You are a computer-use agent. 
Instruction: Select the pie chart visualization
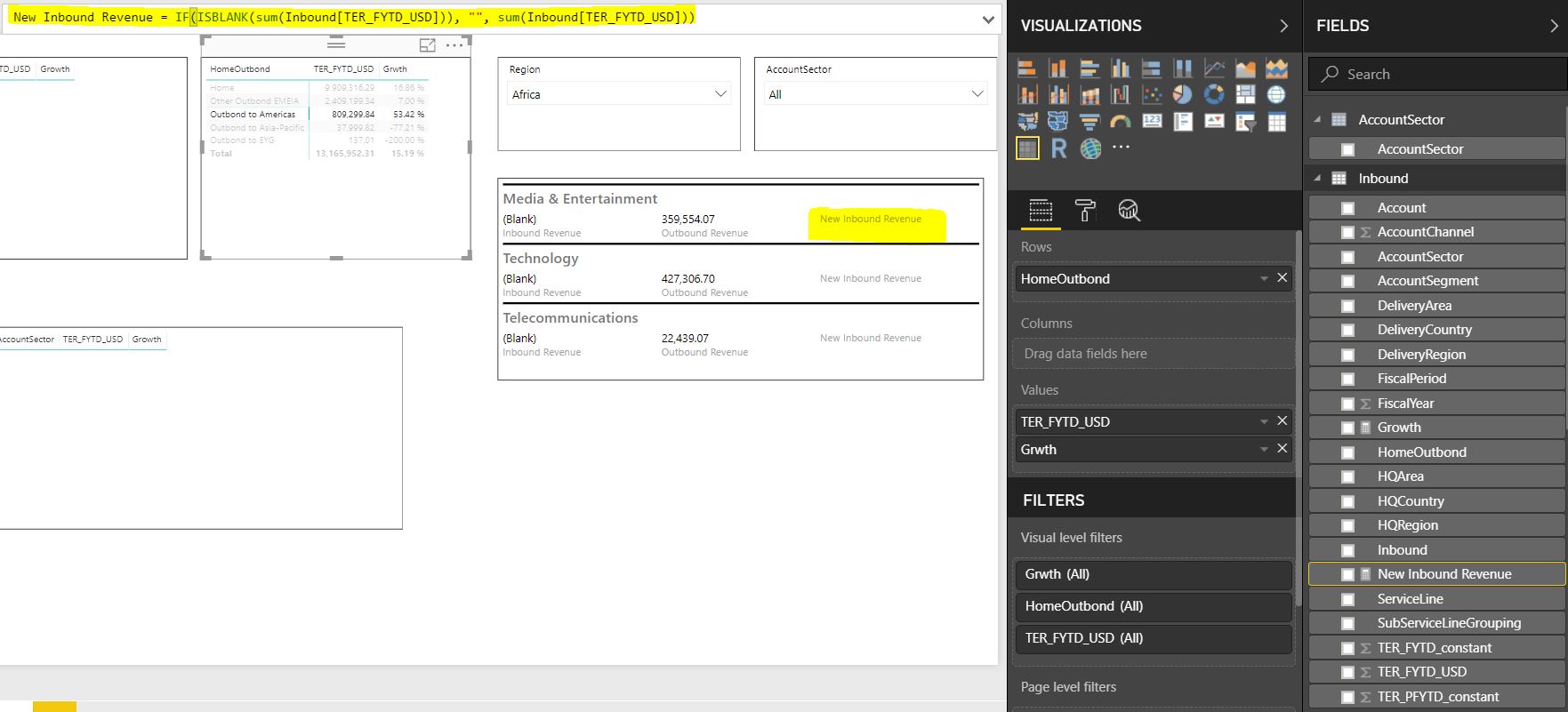tap(1183, 94)
